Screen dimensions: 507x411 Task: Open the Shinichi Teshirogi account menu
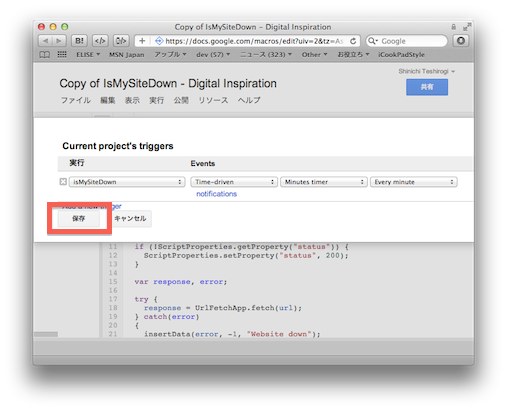(x=427, y=71)
